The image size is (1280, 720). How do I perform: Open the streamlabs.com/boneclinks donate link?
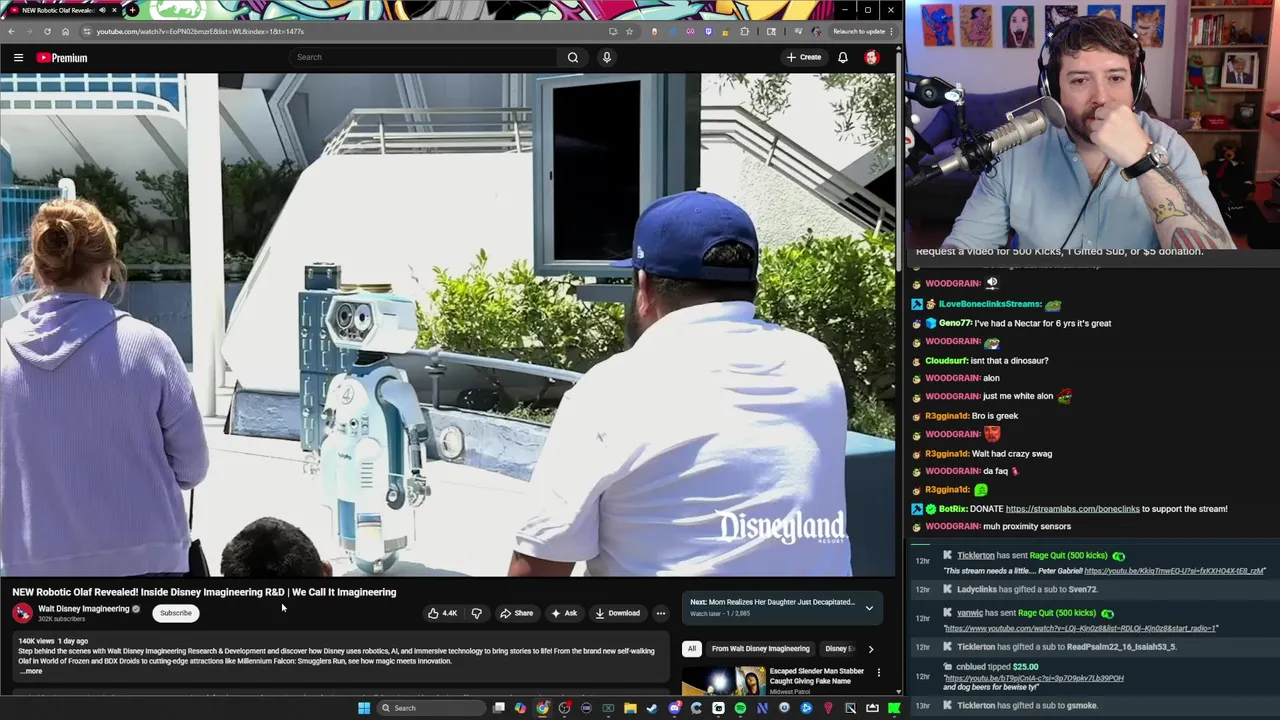[x=1072, y=509]
